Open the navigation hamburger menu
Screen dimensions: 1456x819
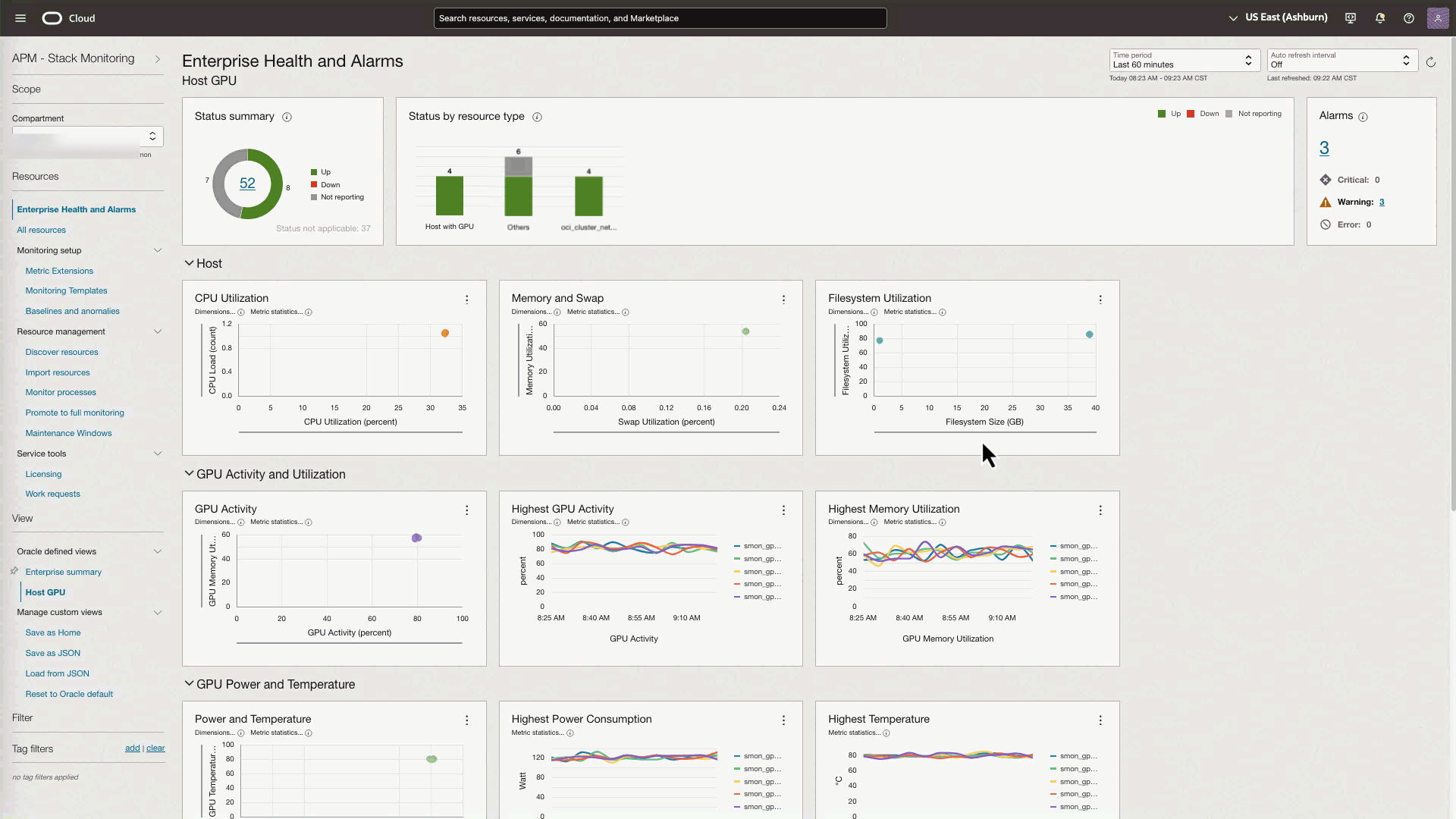(20, 18)
